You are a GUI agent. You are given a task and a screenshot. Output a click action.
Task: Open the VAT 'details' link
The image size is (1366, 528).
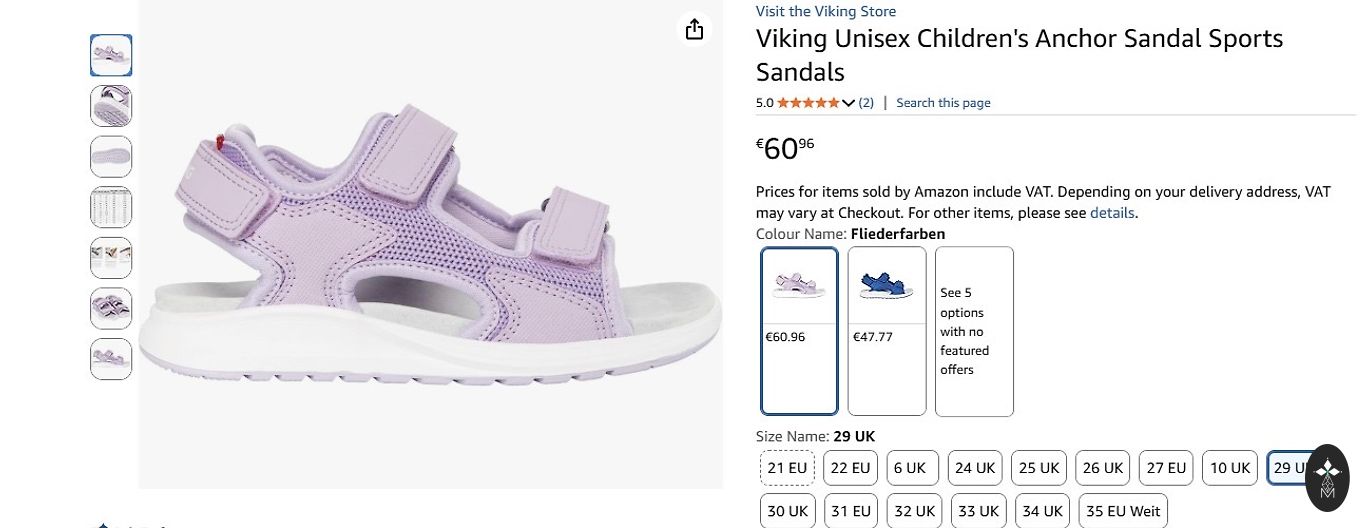click(1112, 213)
